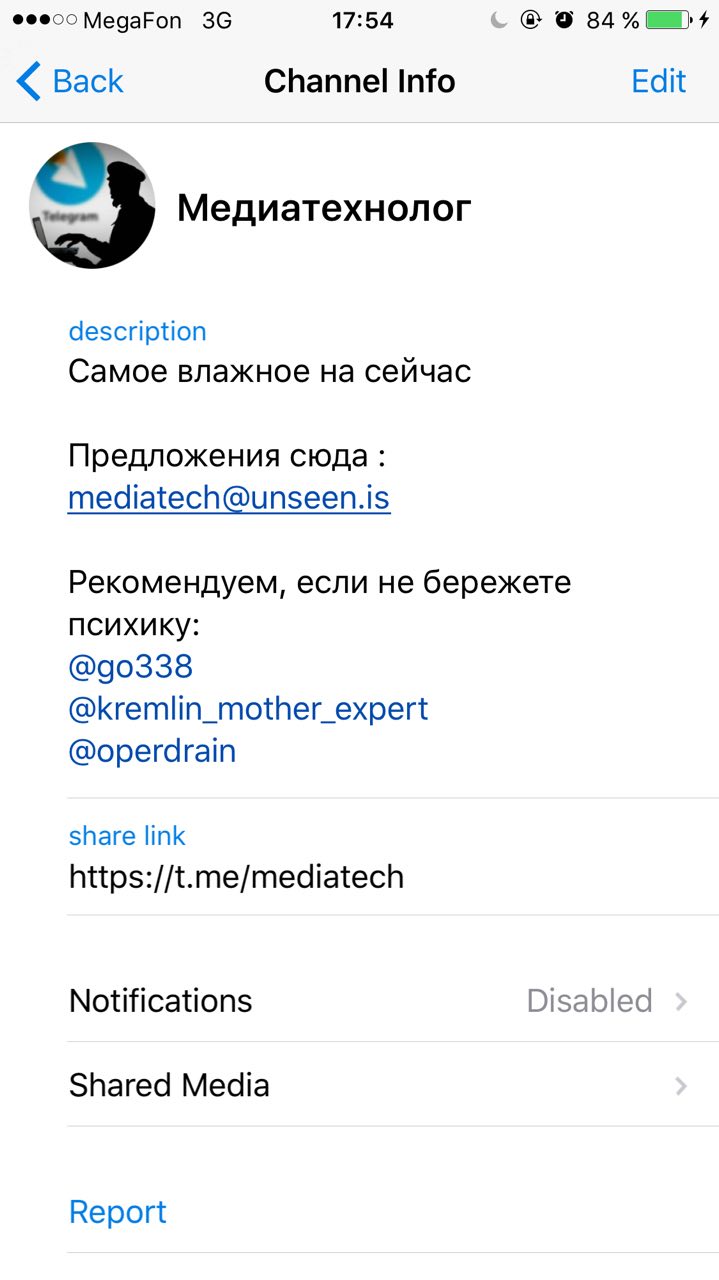The image size is (719, 1280).
Task: Expand Notifications using its chevron
Action: [x=681, y=1001]
